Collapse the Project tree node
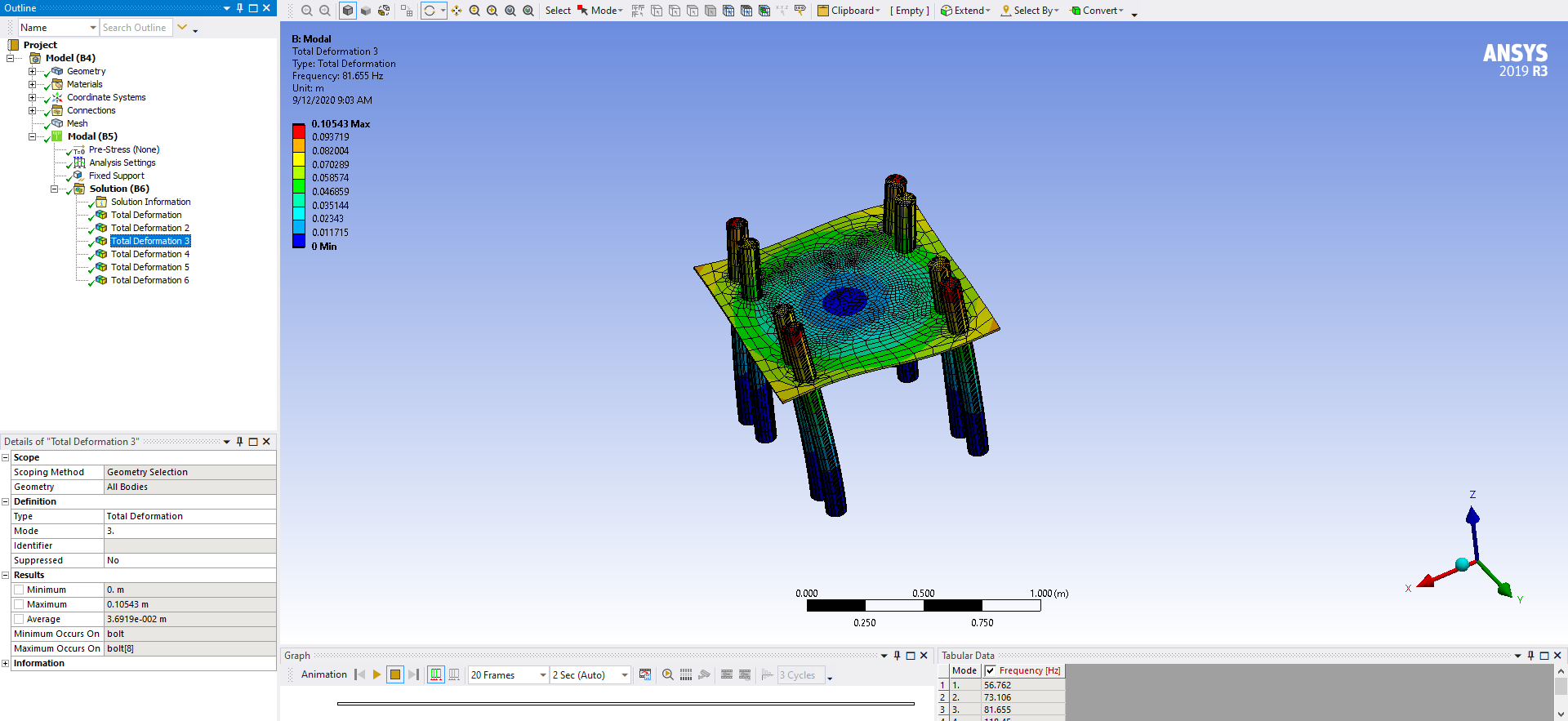Screen dimensions: 1568x721 [x=10, y=58]
